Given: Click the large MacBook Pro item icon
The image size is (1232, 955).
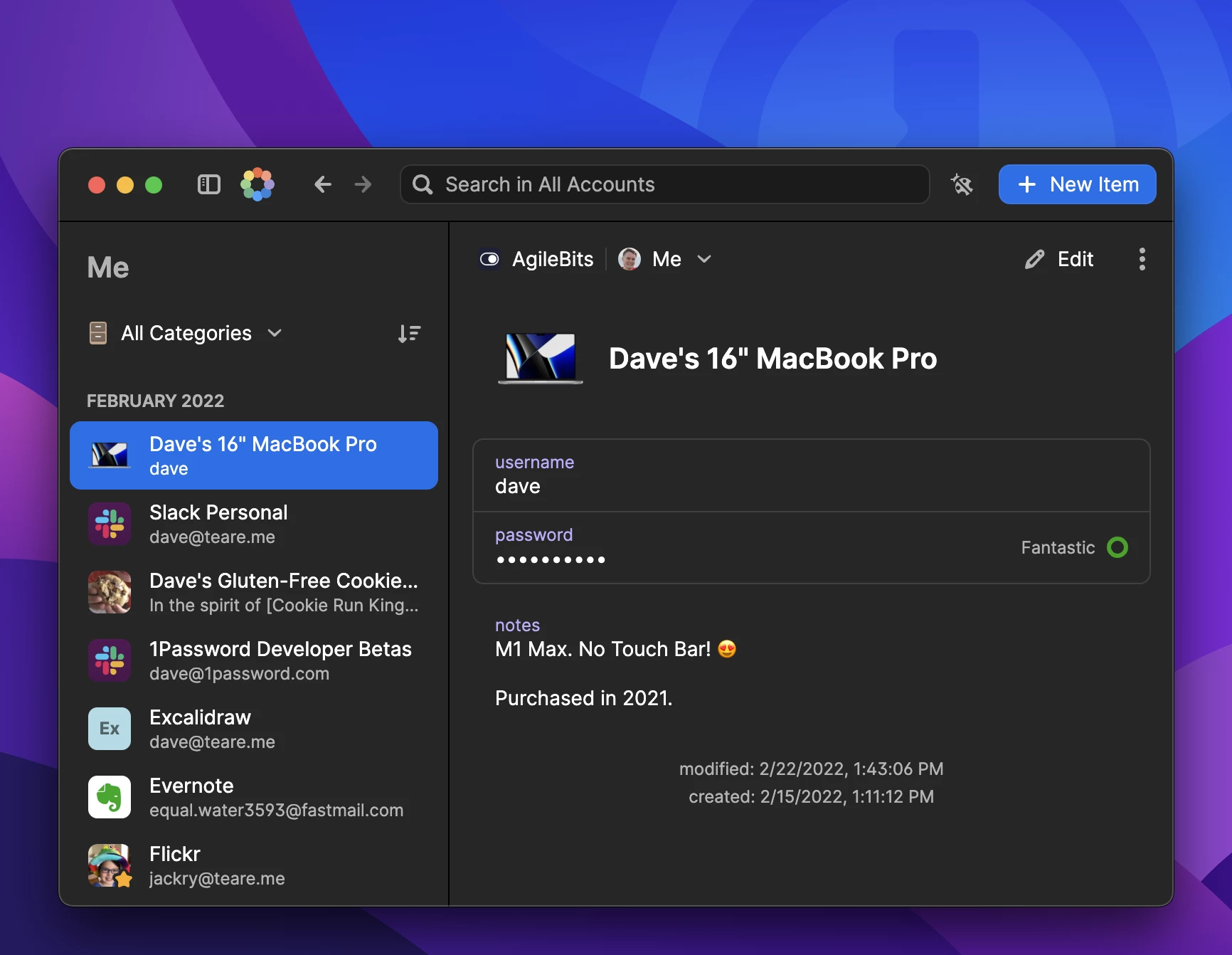Looking at the screenshot, I should tap(541, 359).
